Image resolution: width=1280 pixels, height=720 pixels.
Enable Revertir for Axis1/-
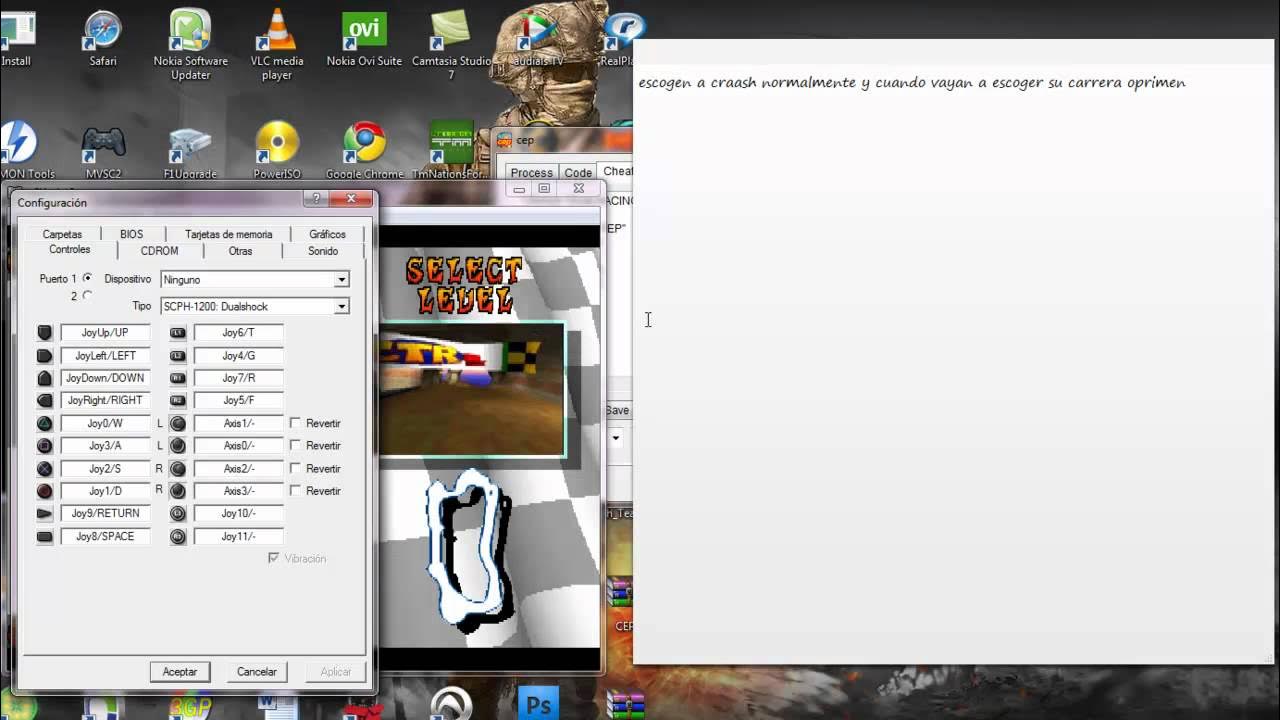click(x=295, y=424)
